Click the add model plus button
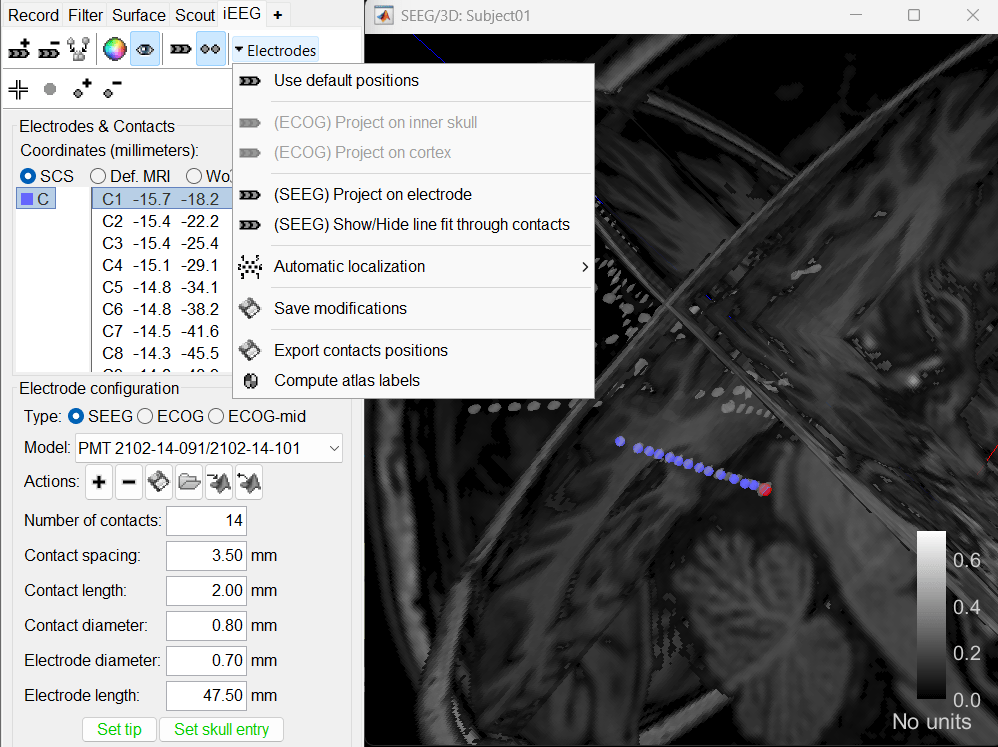The width and height of the screenshot is (998, 747). (x=99, y=483)
